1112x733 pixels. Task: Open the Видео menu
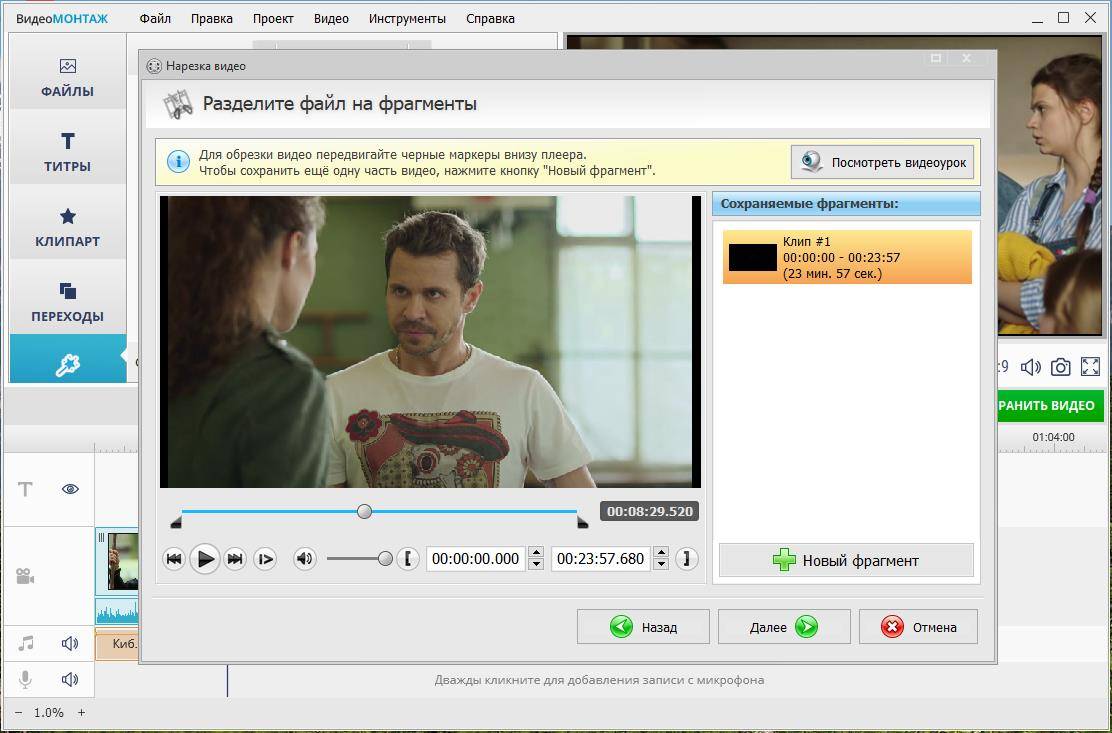pos(331,18)
